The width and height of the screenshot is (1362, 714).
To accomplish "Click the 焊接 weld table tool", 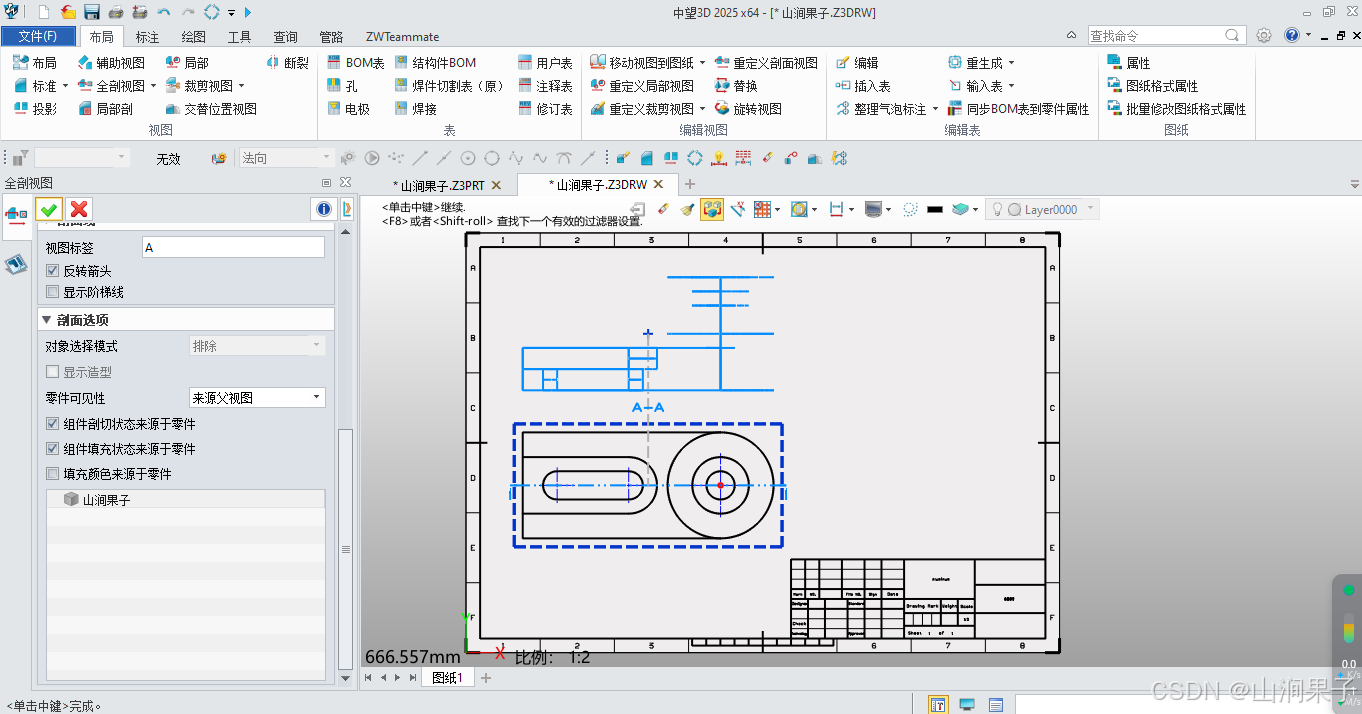I will (x=416, y=109).
